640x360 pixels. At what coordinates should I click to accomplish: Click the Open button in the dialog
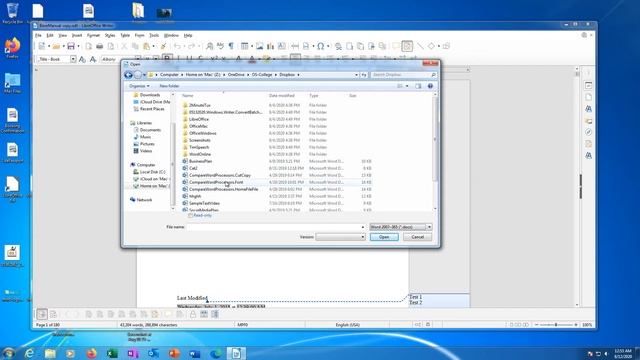[x=384, y=237]
